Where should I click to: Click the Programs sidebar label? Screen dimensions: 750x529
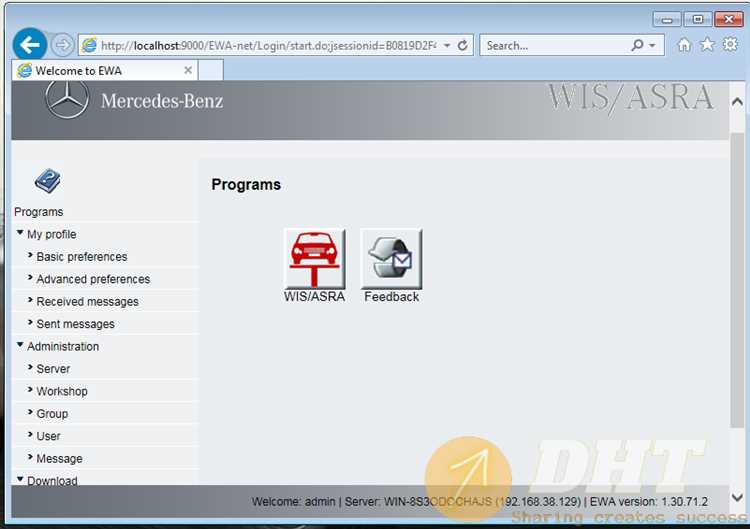[x=39, y=212]
